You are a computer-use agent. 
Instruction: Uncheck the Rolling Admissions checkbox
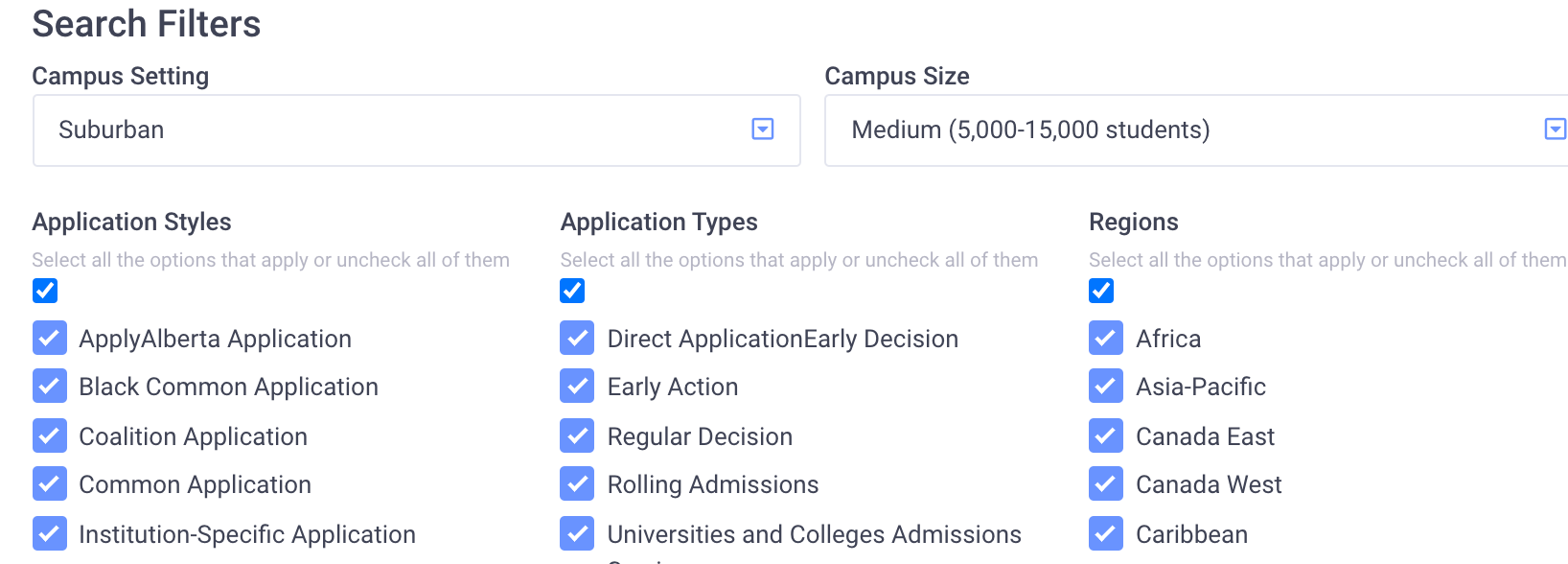click(x=577, y=484)
